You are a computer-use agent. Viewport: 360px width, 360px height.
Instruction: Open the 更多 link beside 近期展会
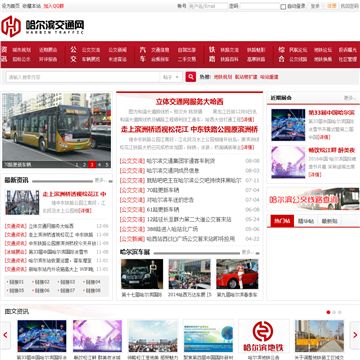pyautogui.click(x=350, y=98)
